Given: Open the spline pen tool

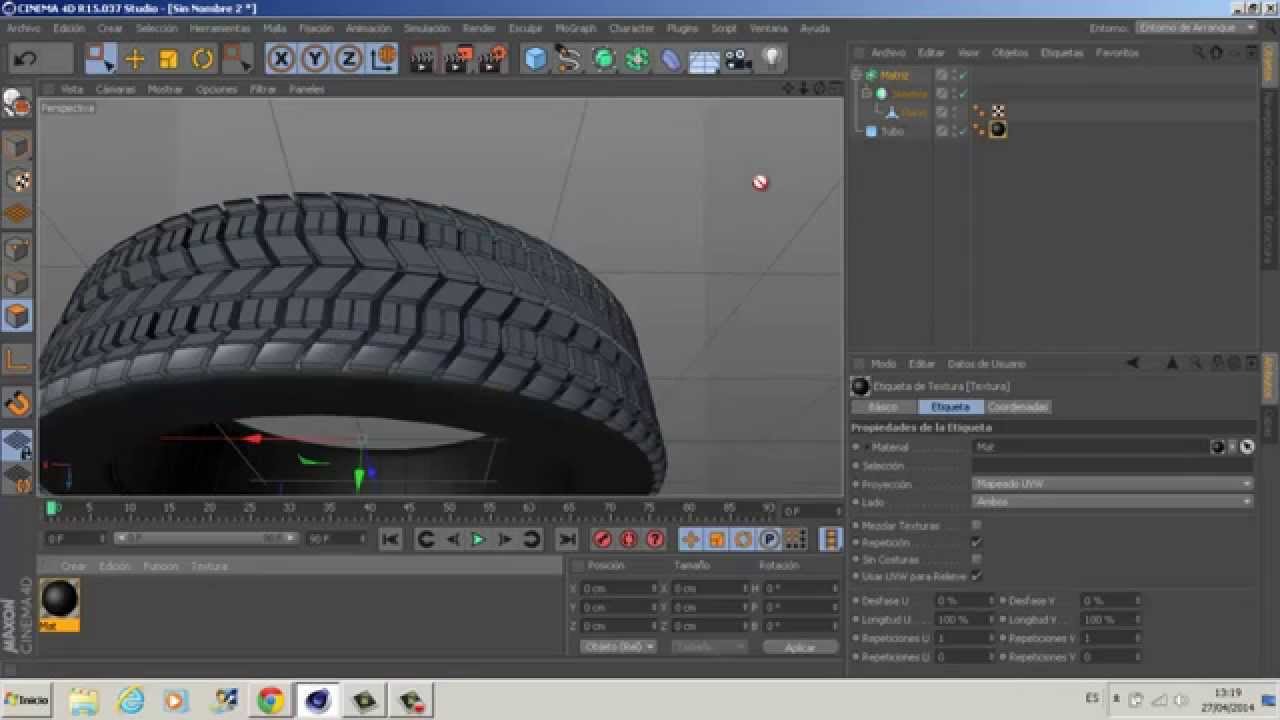Looking at the screenshot, I should (569, 59).
